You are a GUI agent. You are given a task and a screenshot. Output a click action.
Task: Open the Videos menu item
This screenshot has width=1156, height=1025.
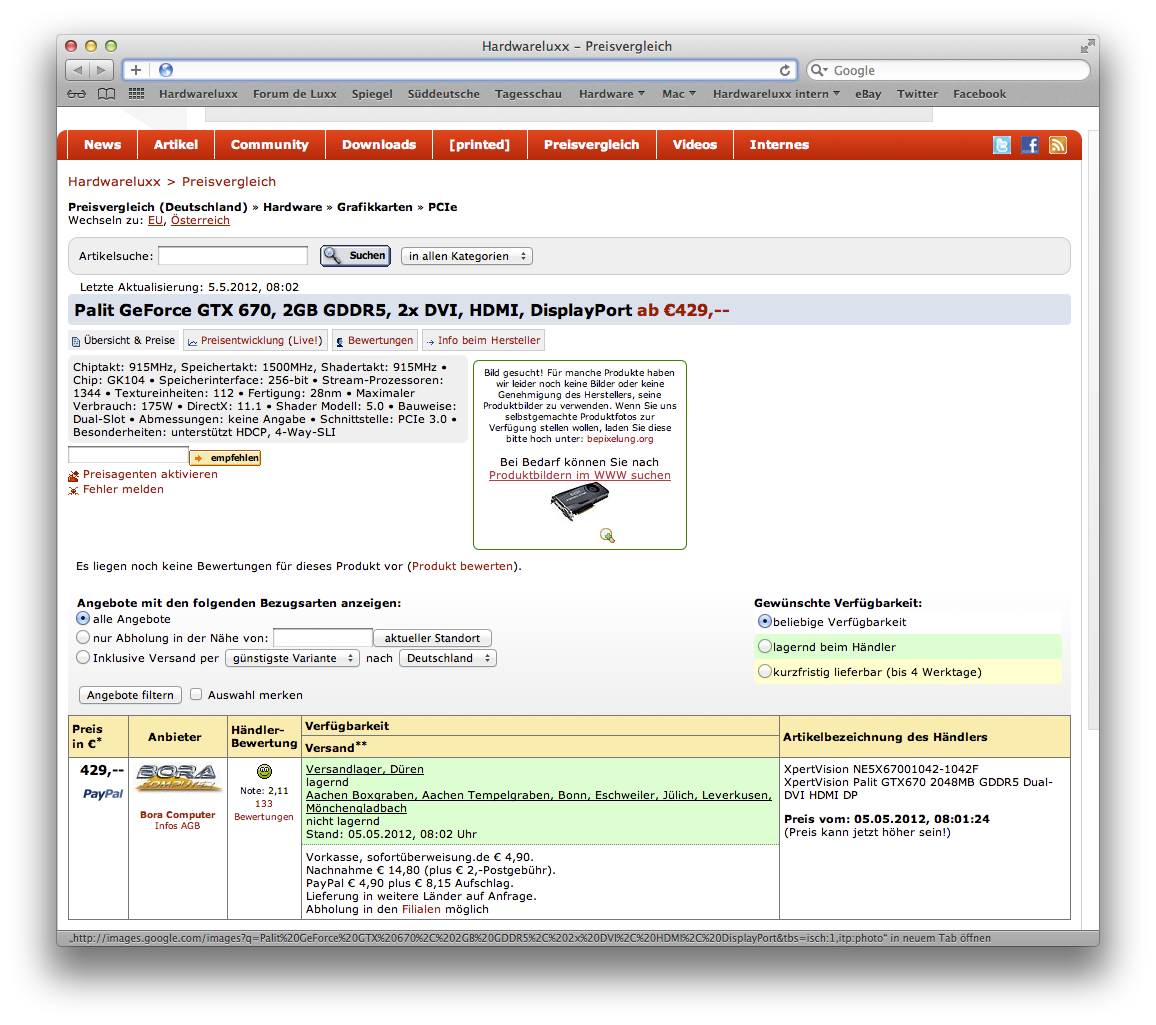click(x=694, y=145)
